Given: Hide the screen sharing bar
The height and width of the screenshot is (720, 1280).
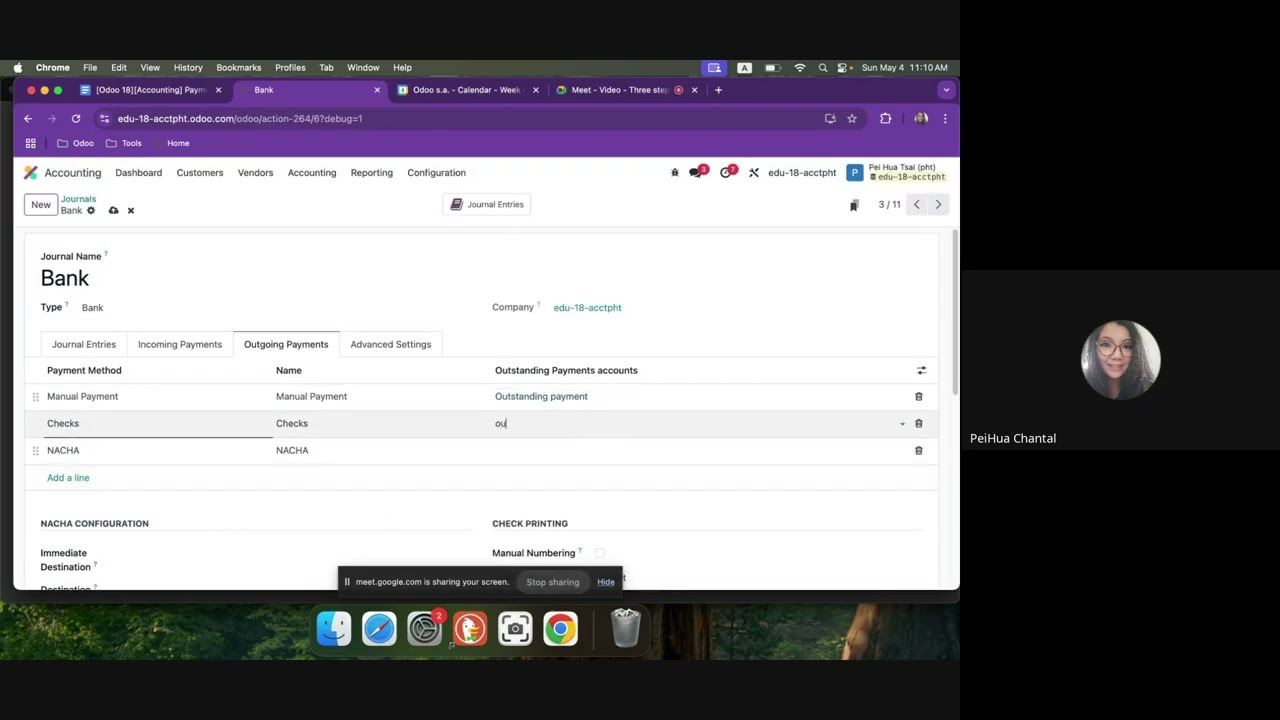Looking at the screenshot, I should [606, 582].
